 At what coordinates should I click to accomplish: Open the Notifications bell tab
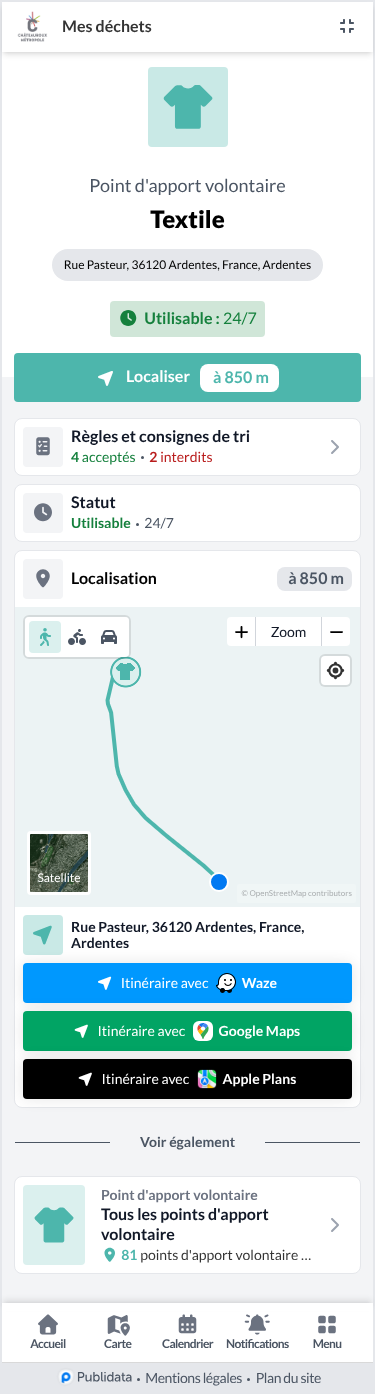[257, 1332]
